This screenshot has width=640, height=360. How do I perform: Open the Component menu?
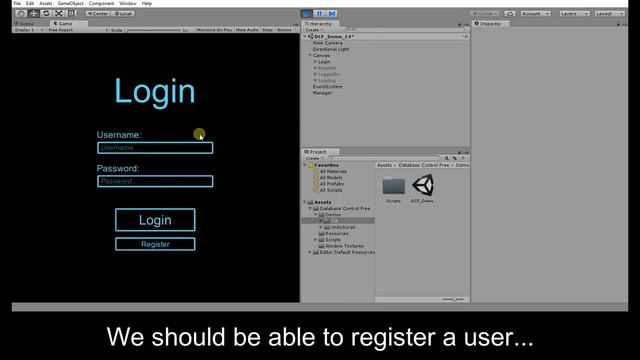point(101,3)
